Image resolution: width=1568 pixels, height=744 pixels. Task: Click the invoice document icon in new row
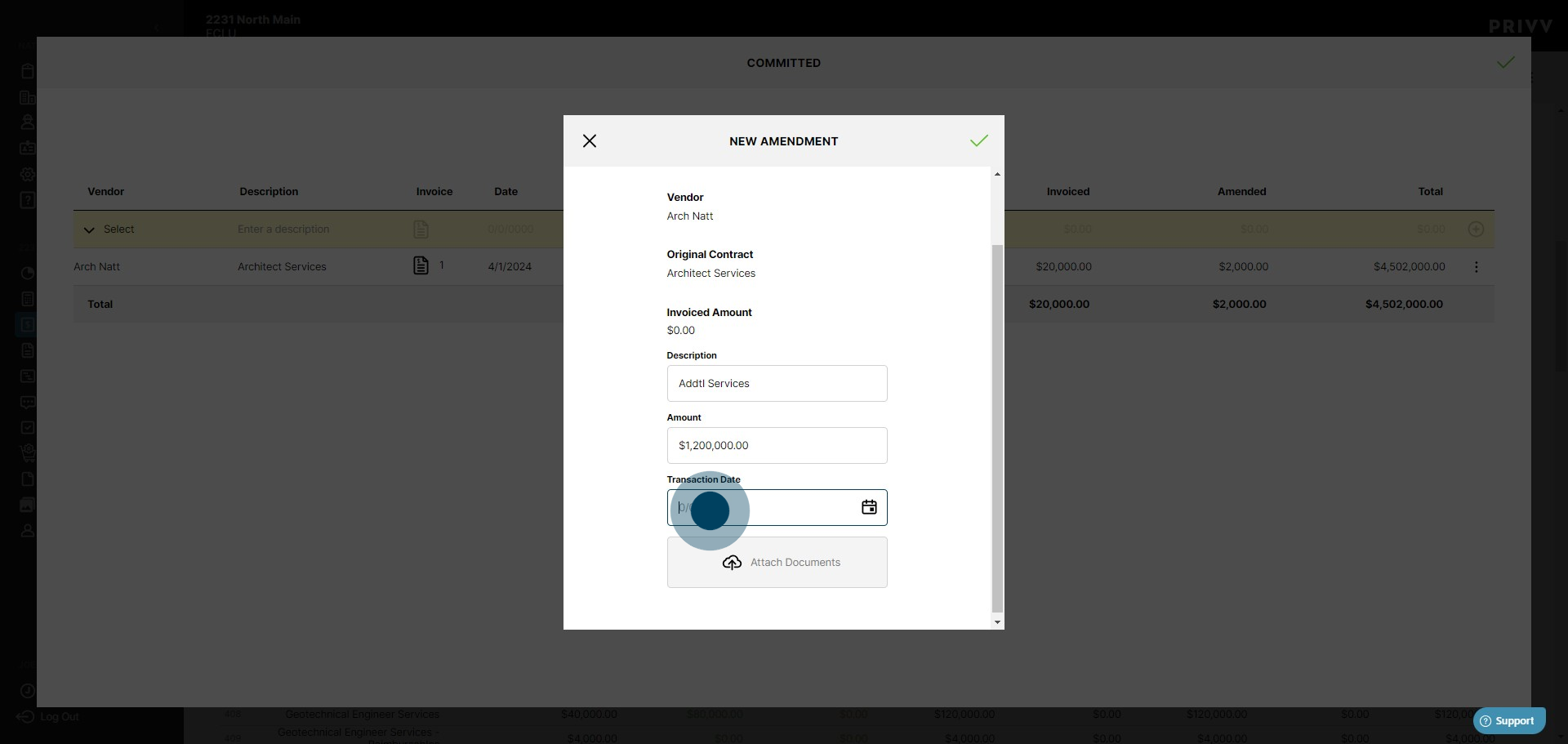coord(421,229)
